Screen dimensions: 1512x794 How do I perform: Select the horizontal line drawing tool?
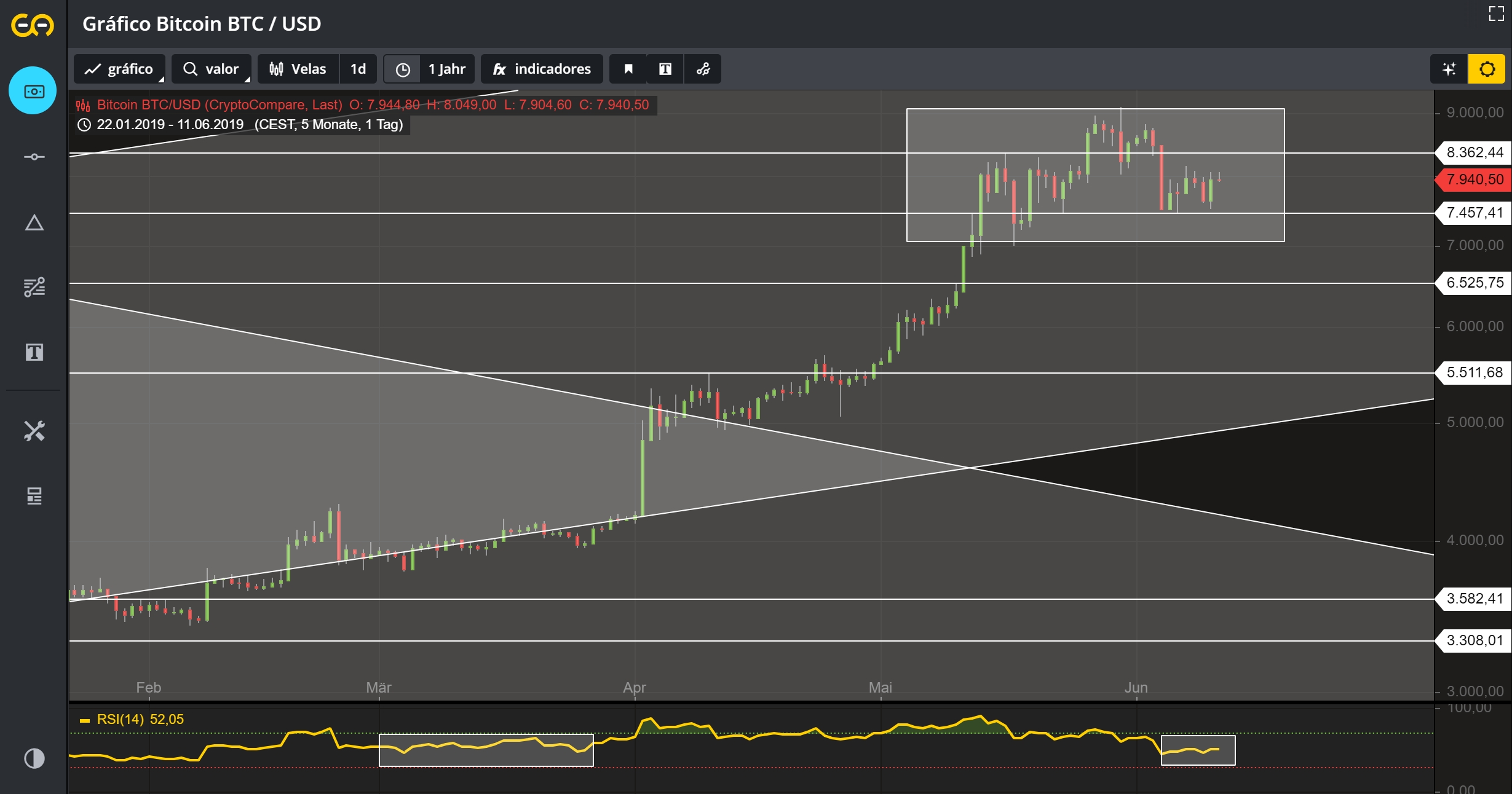tap(34, 157)
